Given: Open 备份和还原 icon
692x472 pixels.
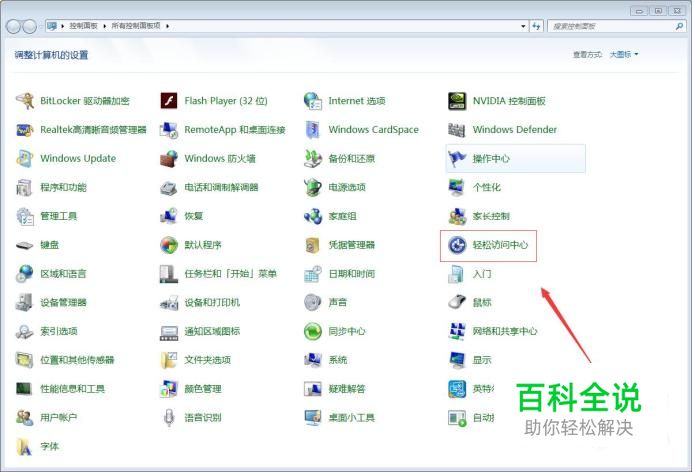Looking at the screenshot, I should (x=313, y=158).
